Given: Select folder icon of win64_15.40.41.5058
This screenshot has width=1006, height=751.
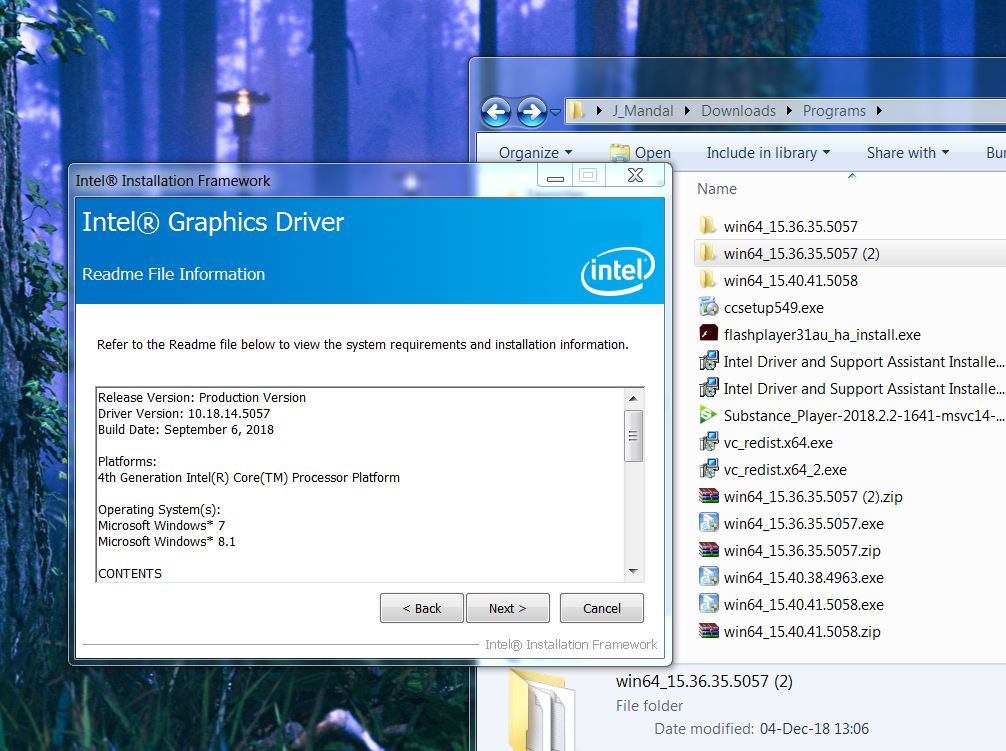Looking at the screenshot, I should point(708,279).
